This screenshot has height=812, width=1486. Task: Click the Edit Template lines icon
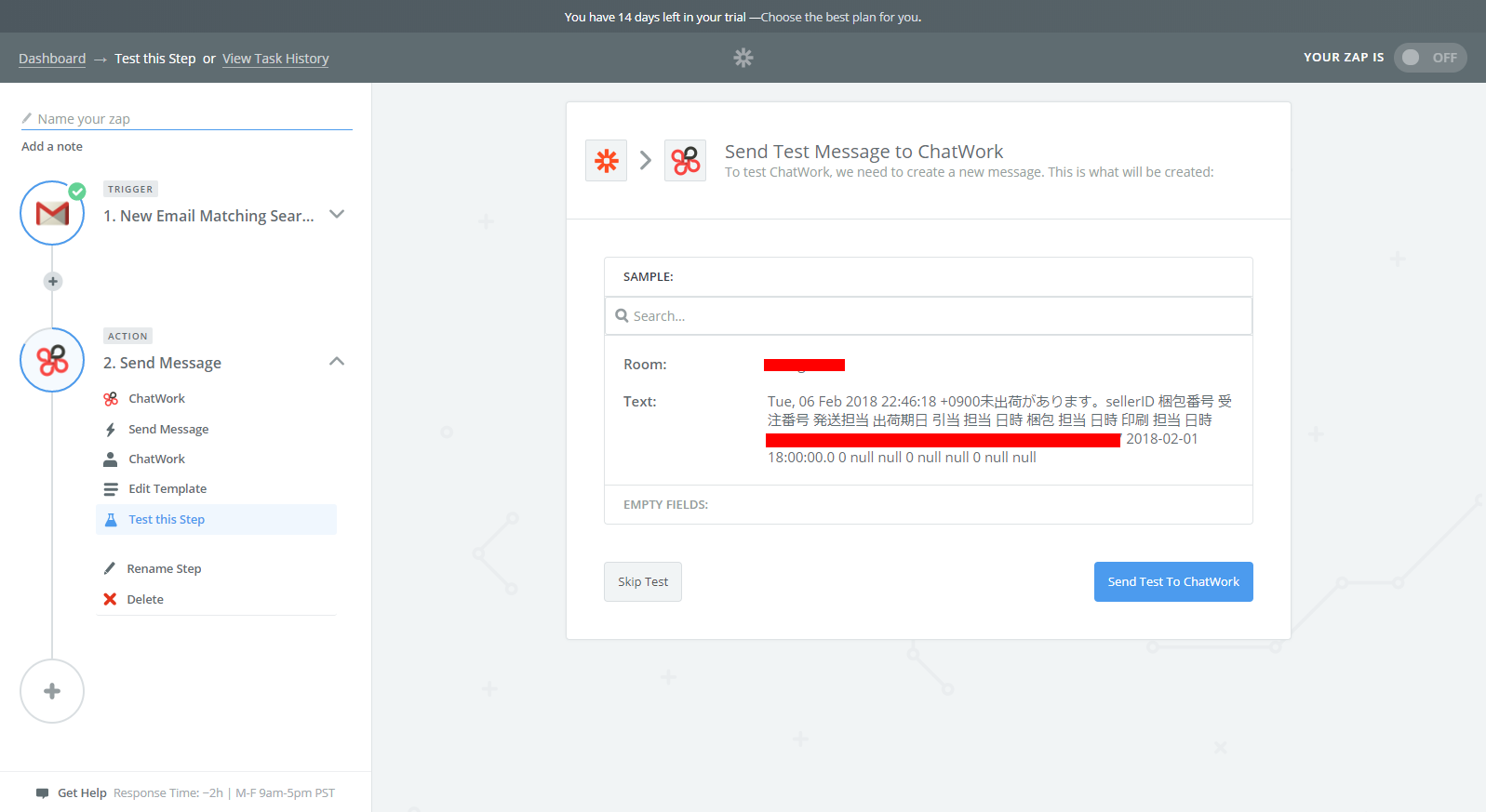point(111,489)
